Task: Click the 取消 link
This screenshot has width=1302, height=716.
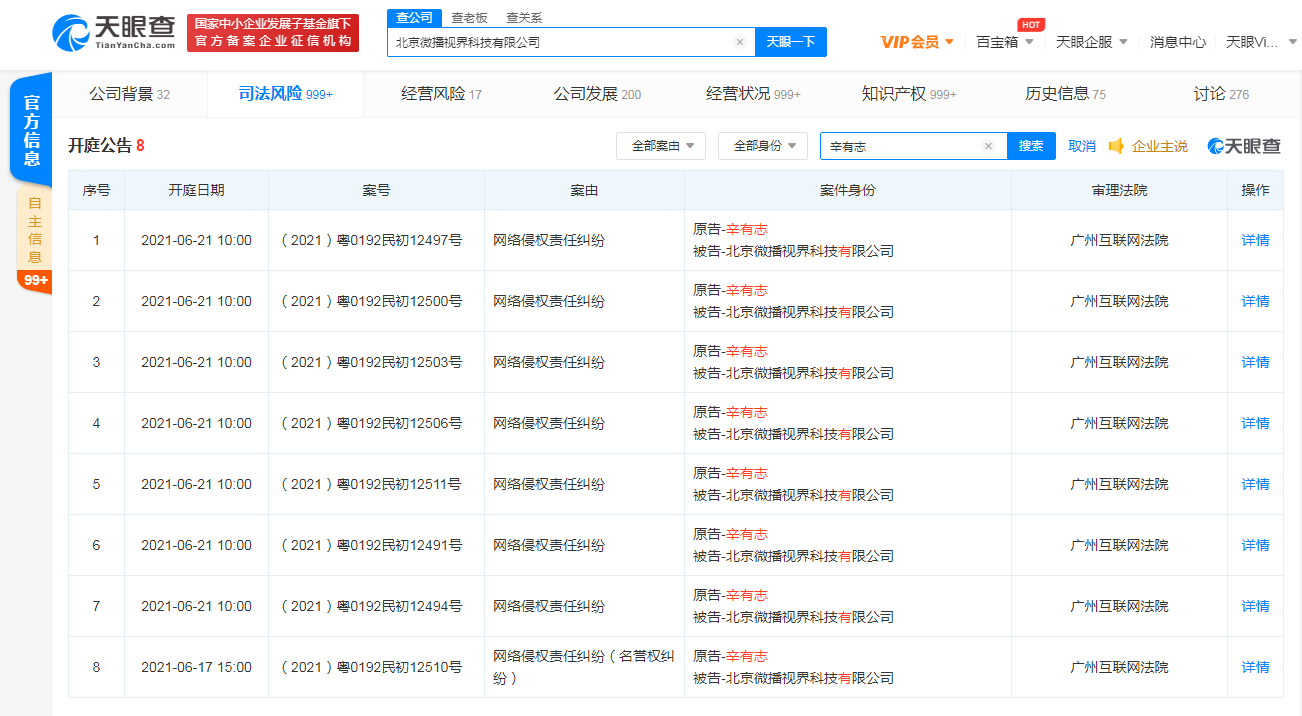Action: point(1082,146)
